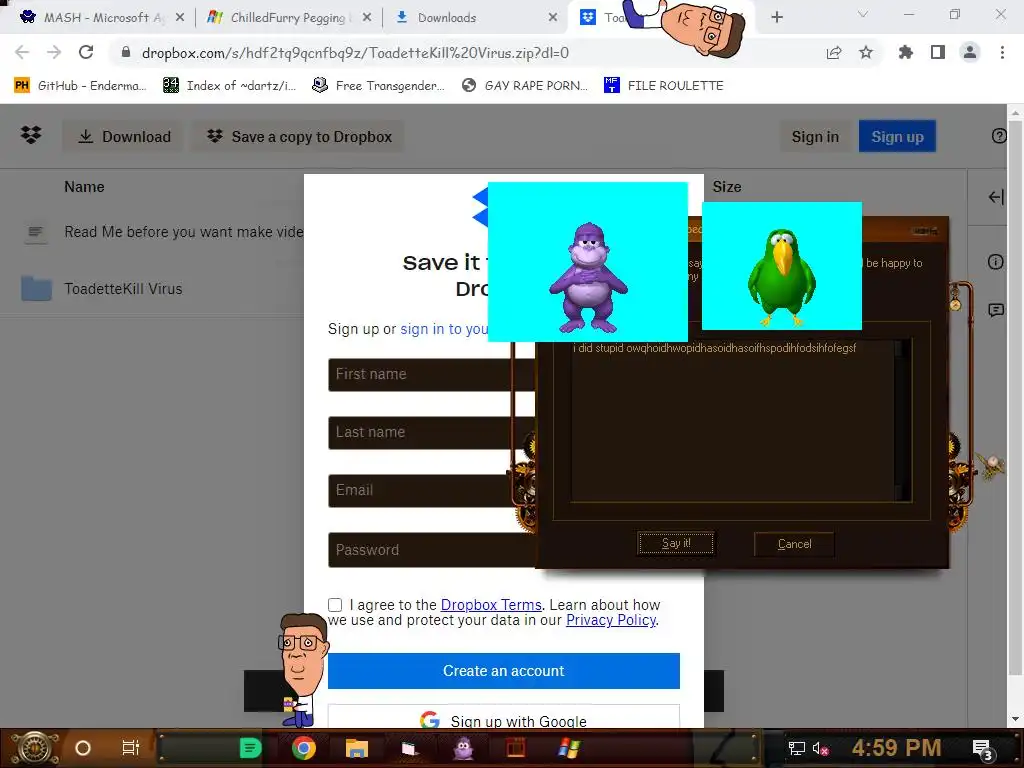Image resolution: width=1024 pixels, height=768 pixels.
Task: Go forward in browser history
Action: 54,52
